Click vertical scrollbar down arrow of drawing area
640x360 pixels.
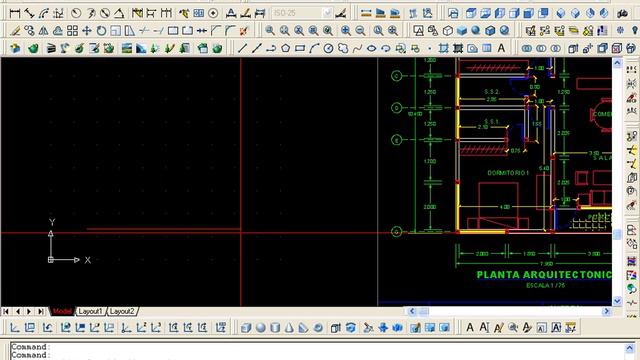click(617, 301)
